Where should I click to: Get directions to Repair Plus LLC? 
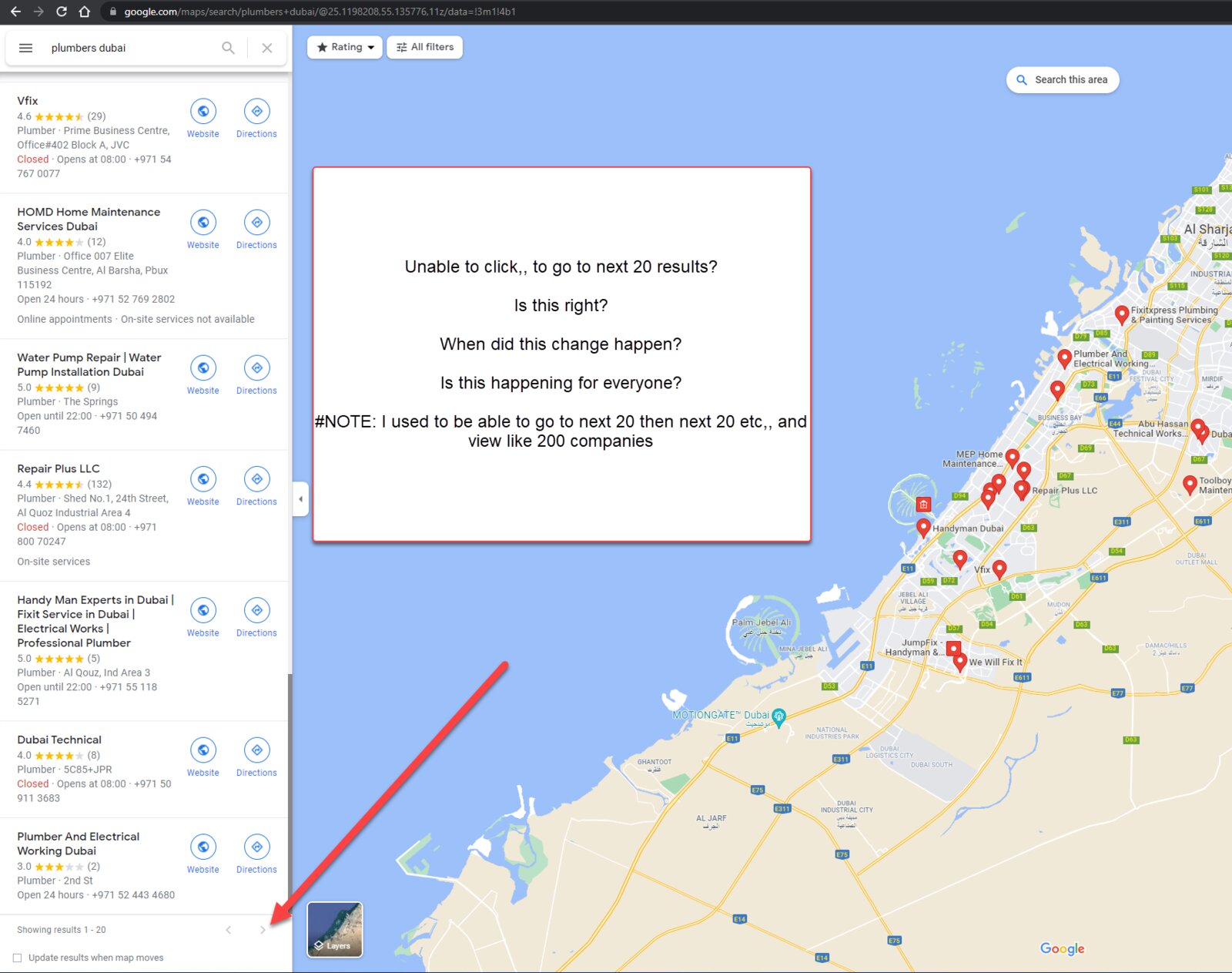(256, 478)
